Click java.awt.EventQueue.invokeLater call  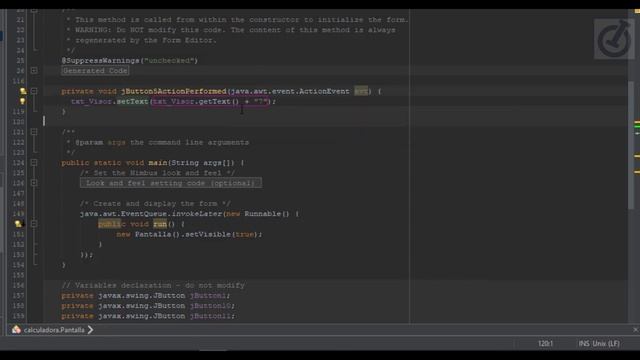click(x=151, y=213)
